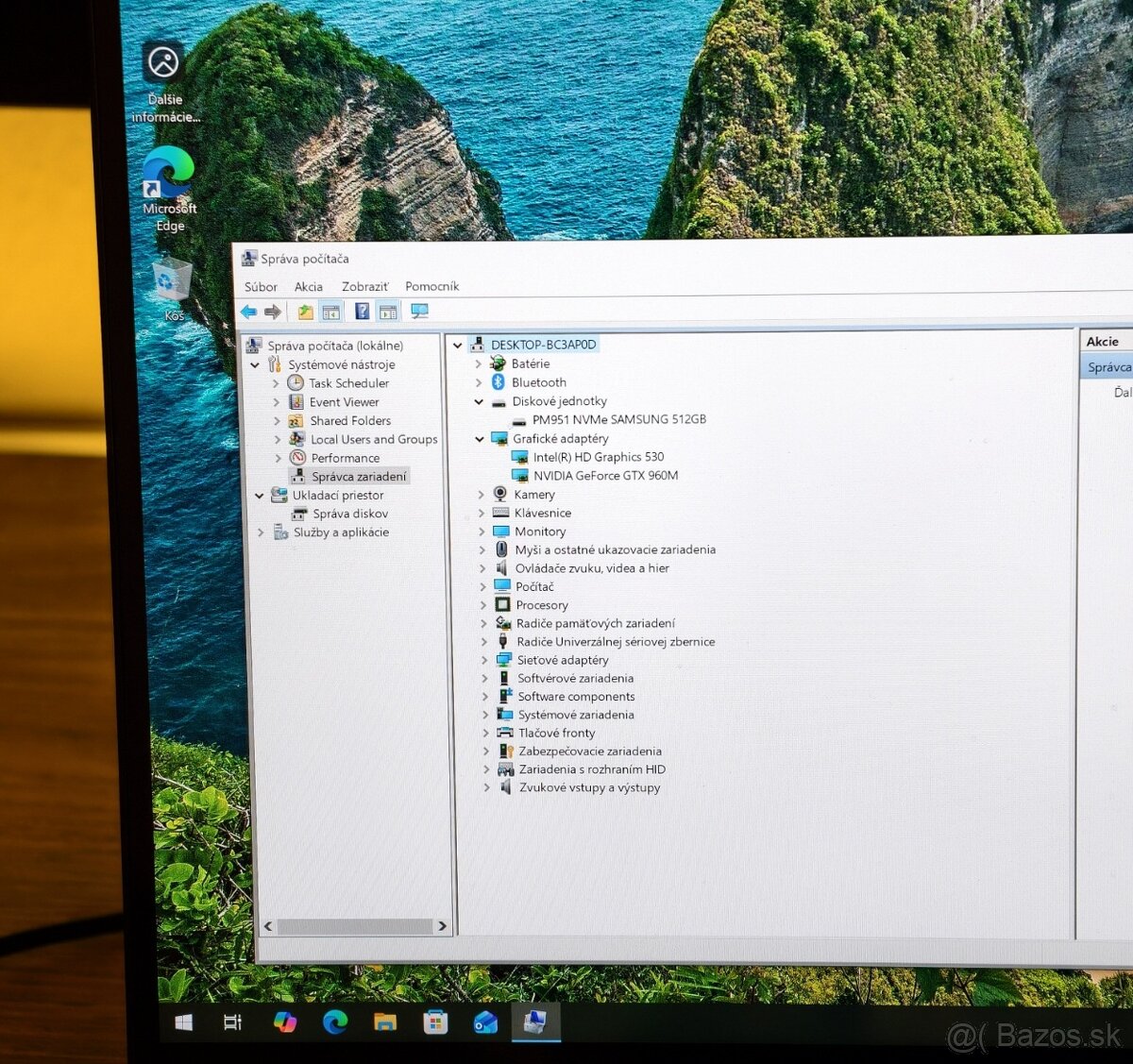
Task: Click the Bluetooth device category icon
Action: (x=499, y=382)
